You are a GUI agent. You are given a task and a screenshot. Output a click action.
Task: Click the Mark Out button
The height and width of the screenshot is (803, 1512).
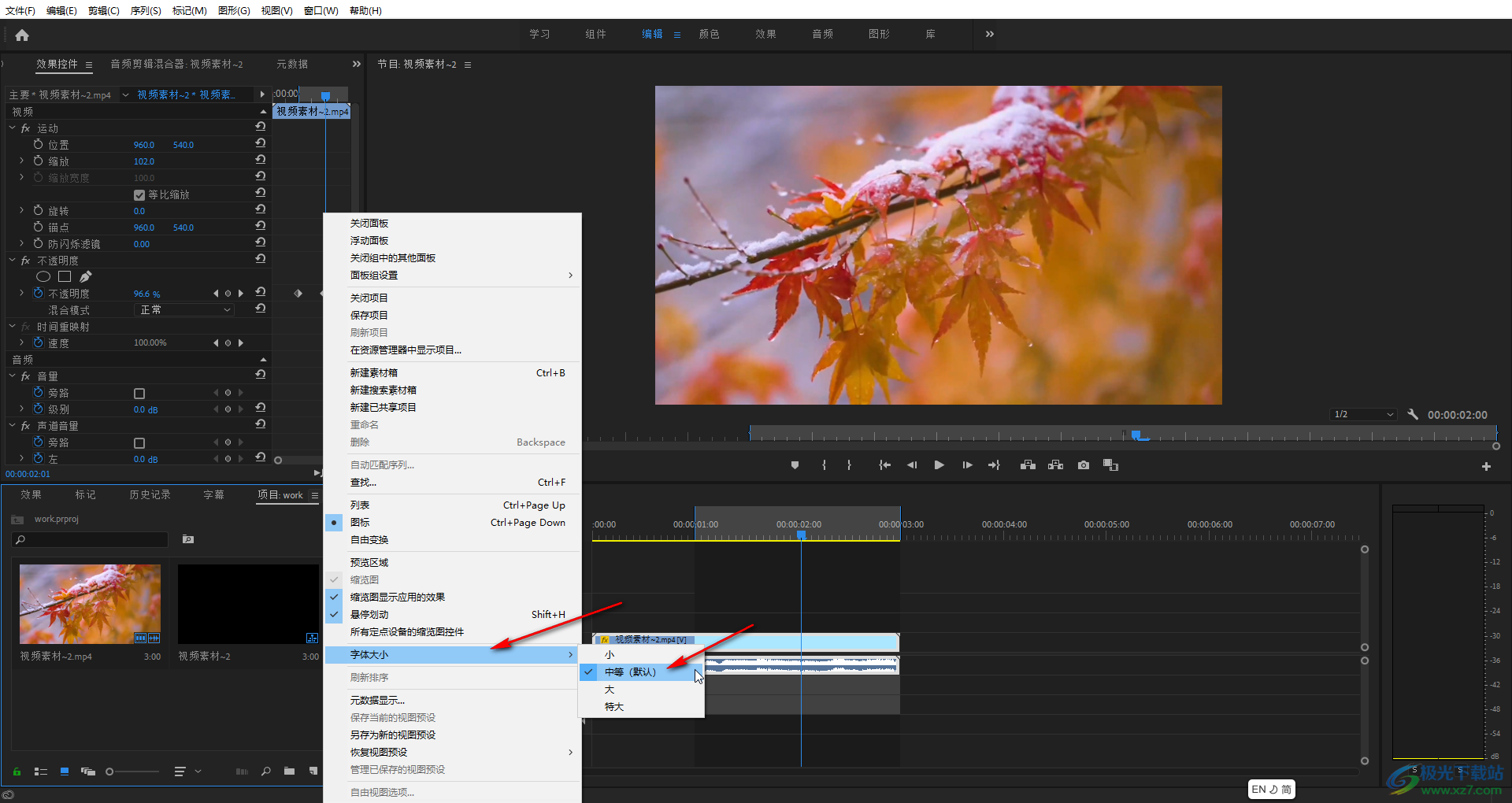click(849, 465)
